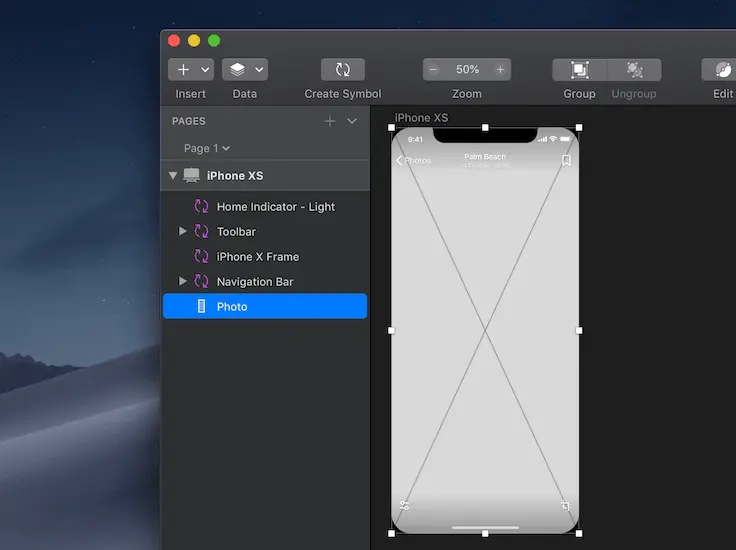Click the iPhone X Frame symbol icon
736x550 pixels.
pyautogui.click(x=201, y=256)
